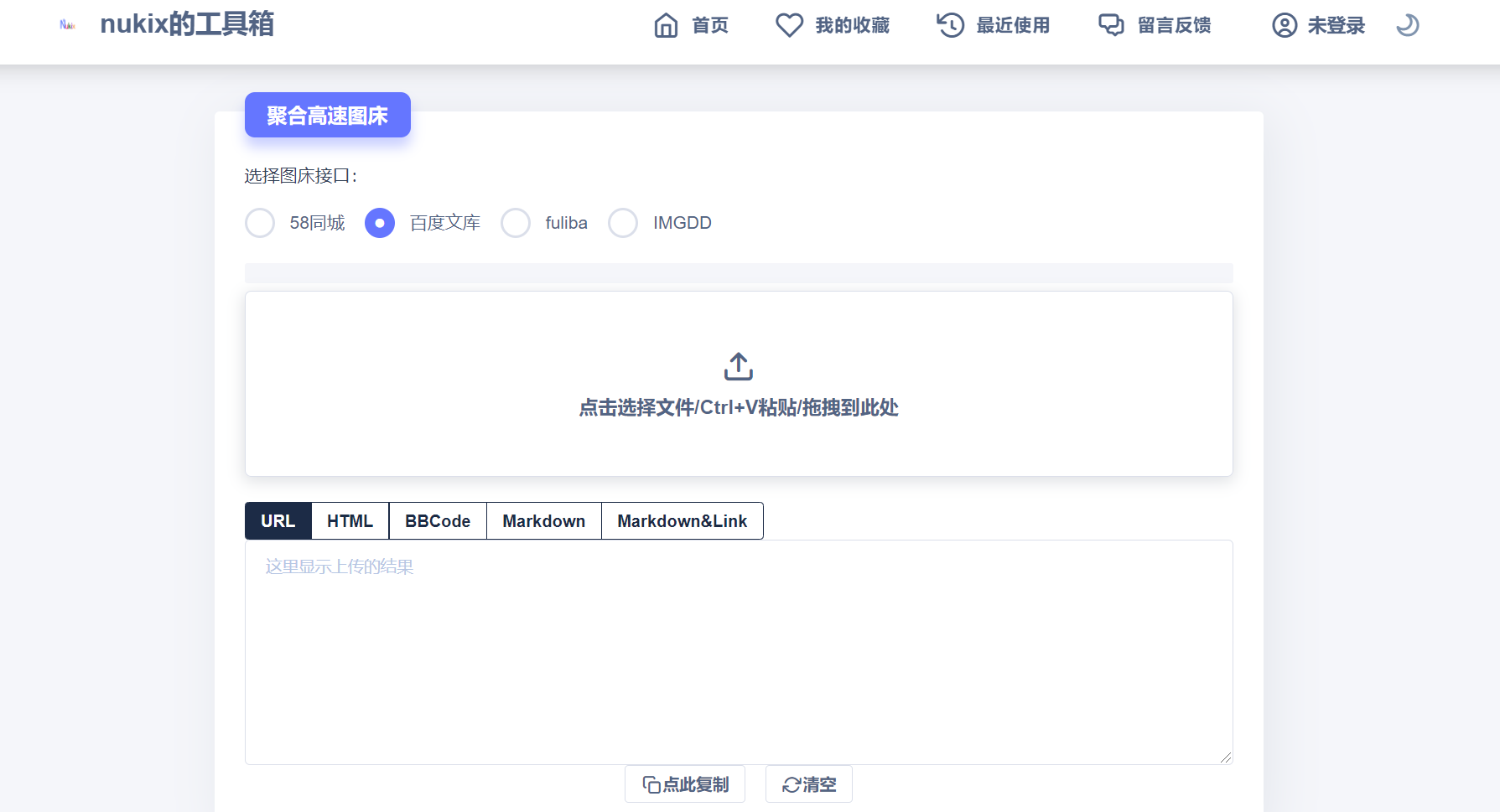1500x812 pixels.
Task: Click the upload arrow icon
Action: click(739, 366)
